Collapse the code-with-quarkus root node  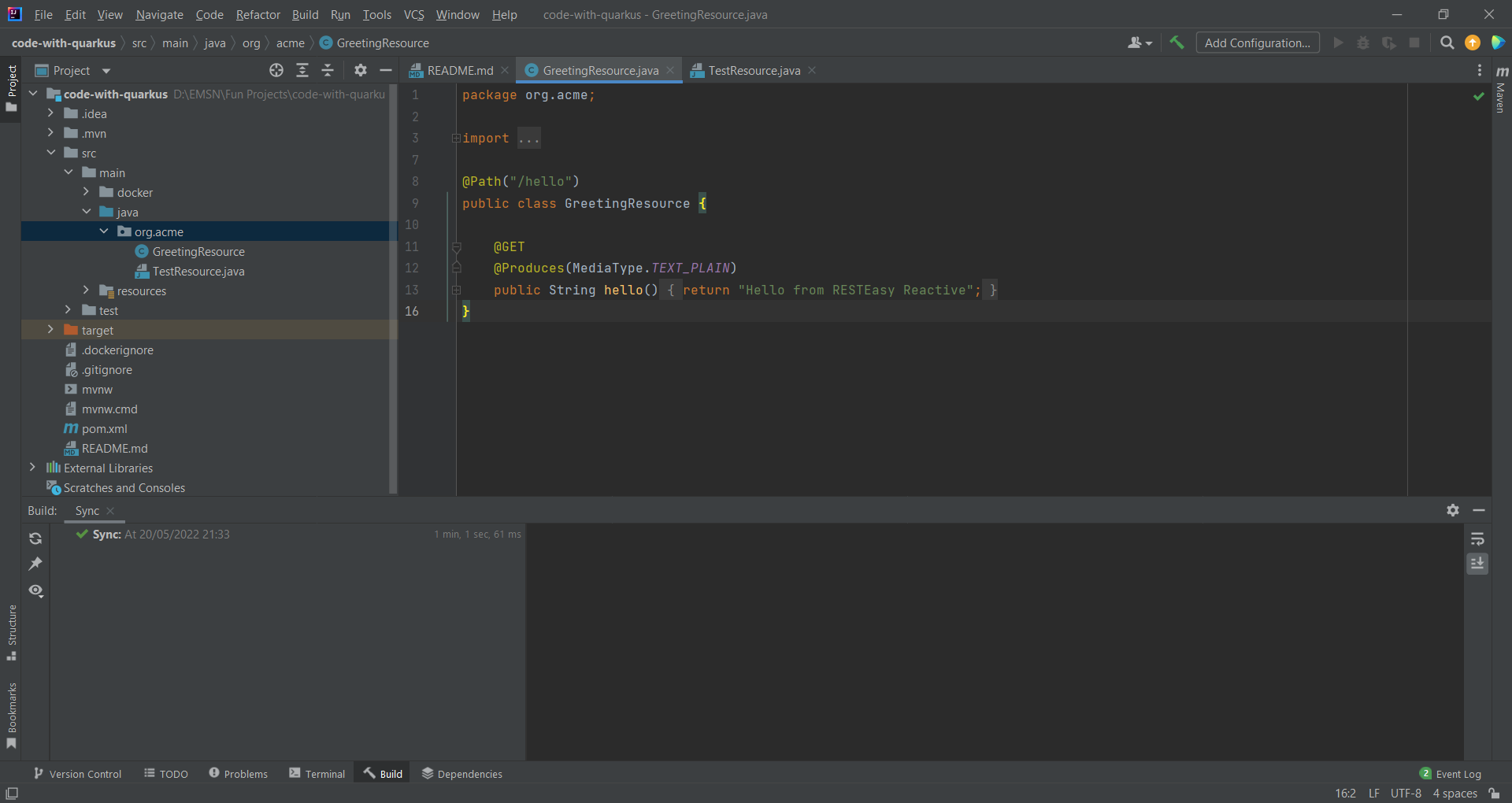[x=33, y=94]
